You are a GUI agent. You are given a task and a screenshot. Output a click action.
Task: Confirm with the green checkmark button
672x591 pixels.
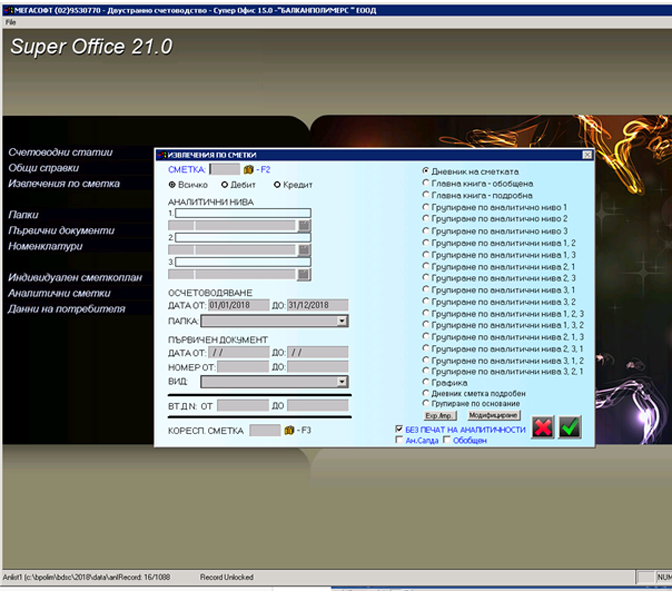[x=571, y=427]
